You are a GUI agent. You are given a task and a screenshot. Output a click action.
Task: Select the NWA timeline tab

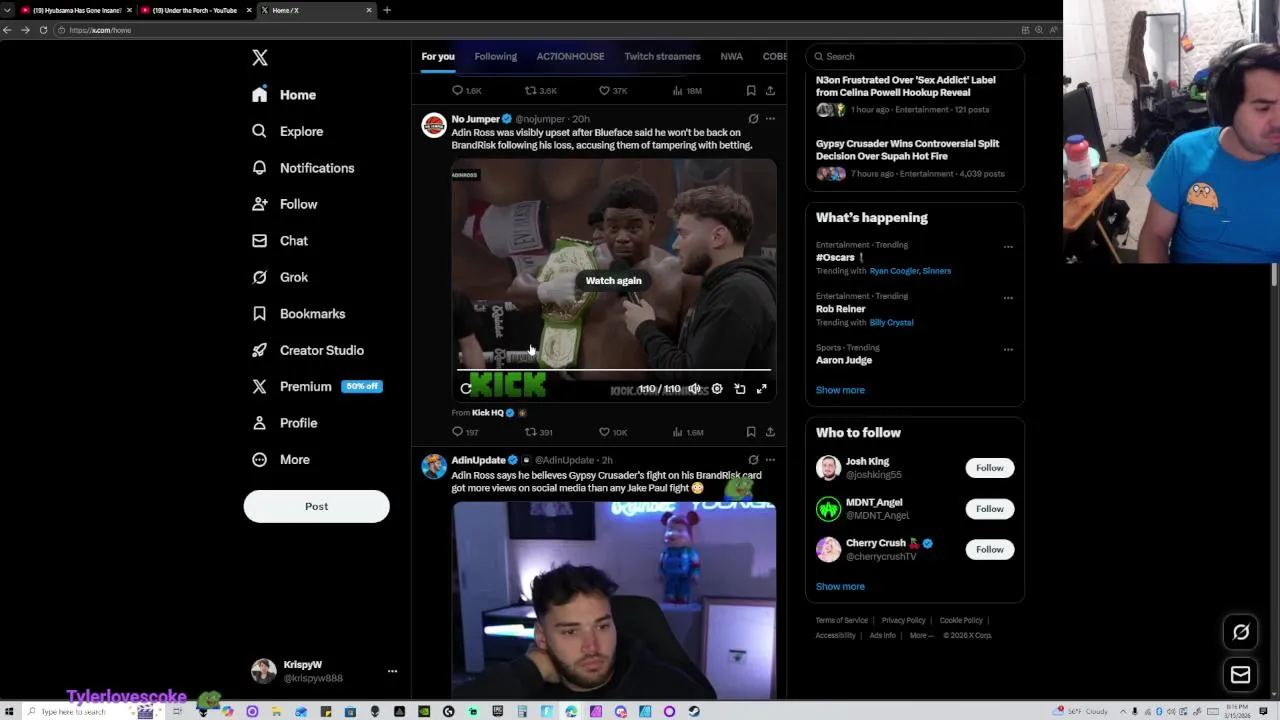731,56
